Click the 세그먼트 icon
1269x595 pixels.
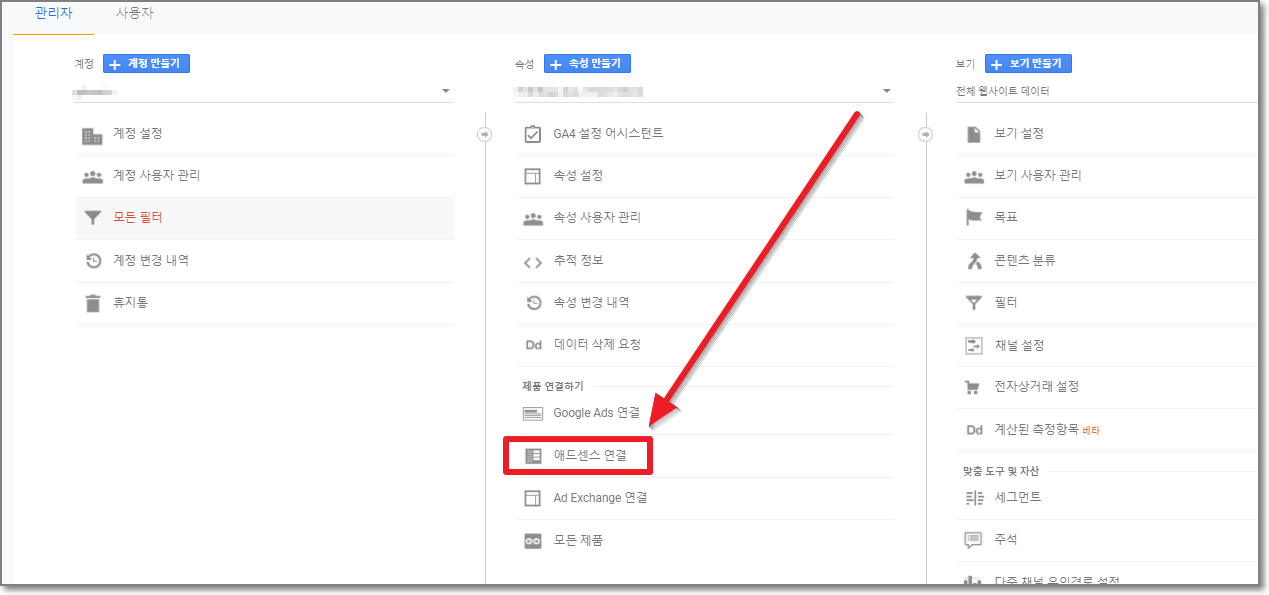click(974, 498)
